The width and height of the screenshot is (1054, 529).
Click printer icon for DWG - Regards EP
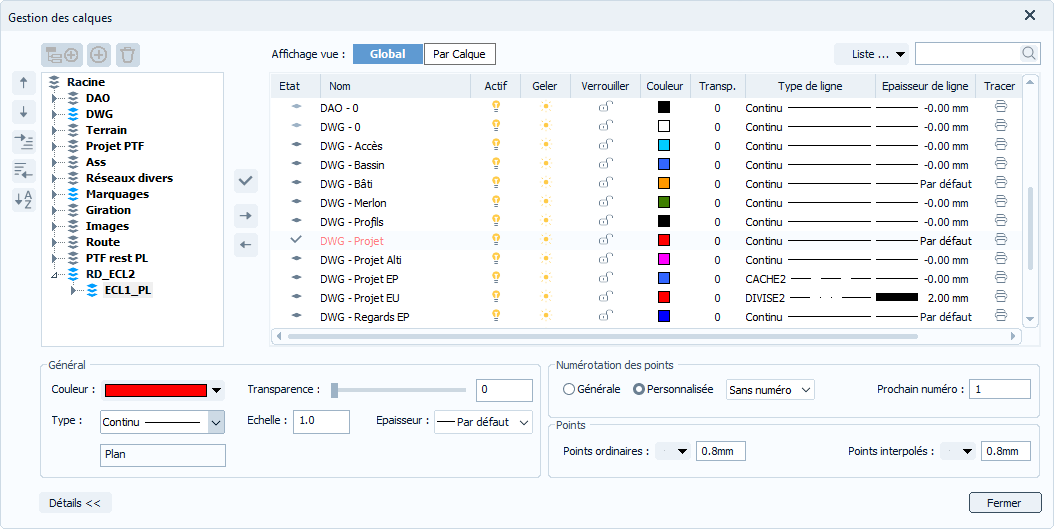pyautogui.click(x=1001, y=315)
